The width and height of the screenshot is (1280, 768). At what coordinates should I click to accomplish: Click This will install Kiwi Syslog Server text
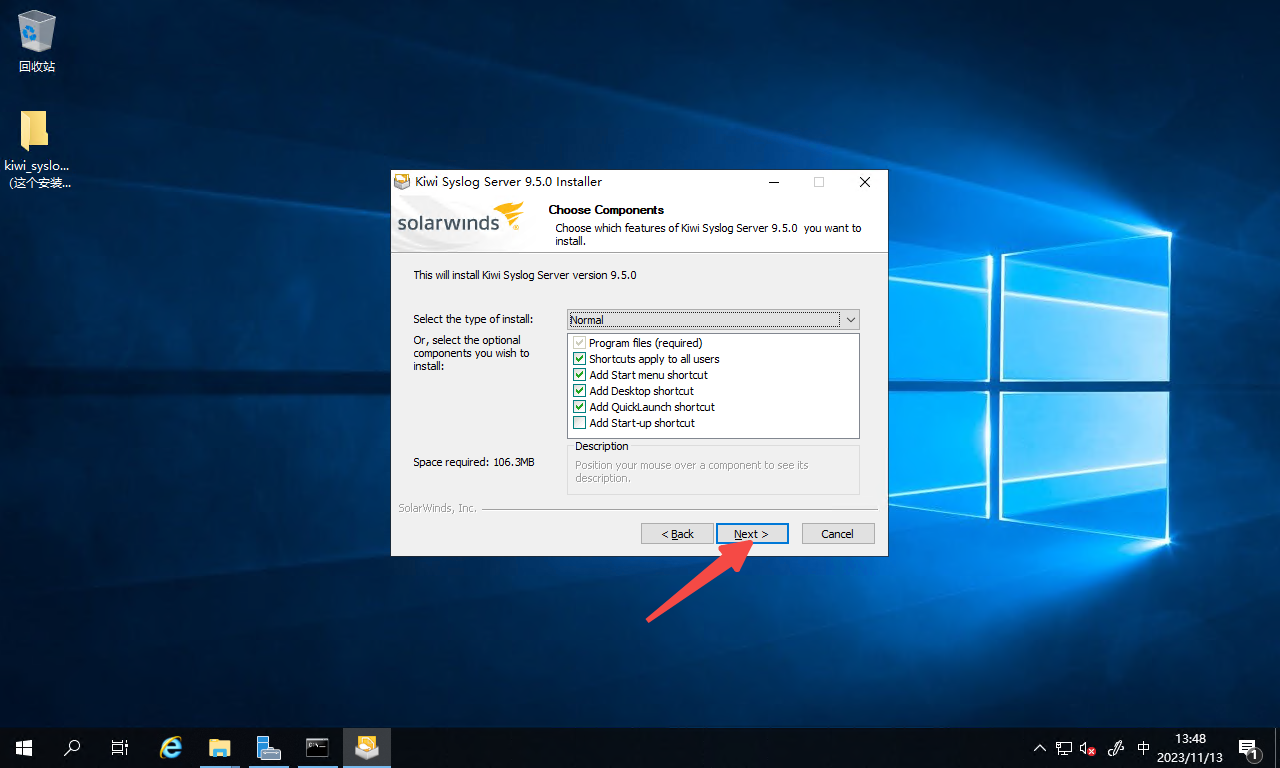[x=525, y=275]
